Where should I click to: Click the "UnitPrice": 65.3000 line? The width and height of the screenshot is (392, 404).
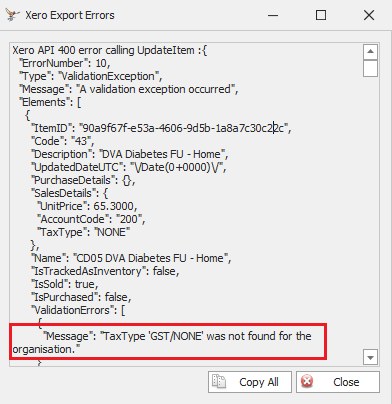pyautogui.click(x=87, y=206)
